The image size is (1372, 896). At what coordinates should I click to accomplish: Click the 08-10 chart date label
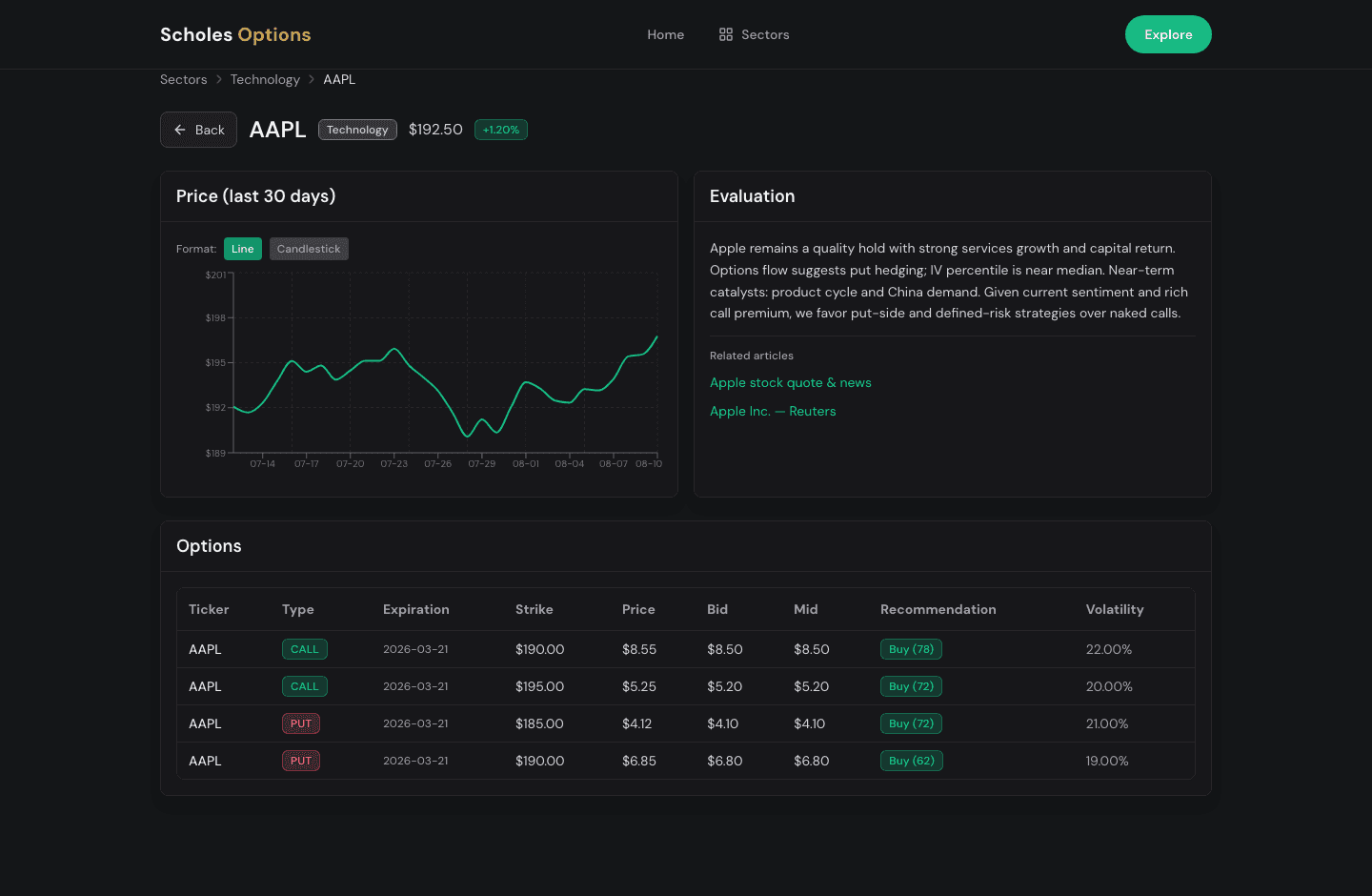point(649,464)
